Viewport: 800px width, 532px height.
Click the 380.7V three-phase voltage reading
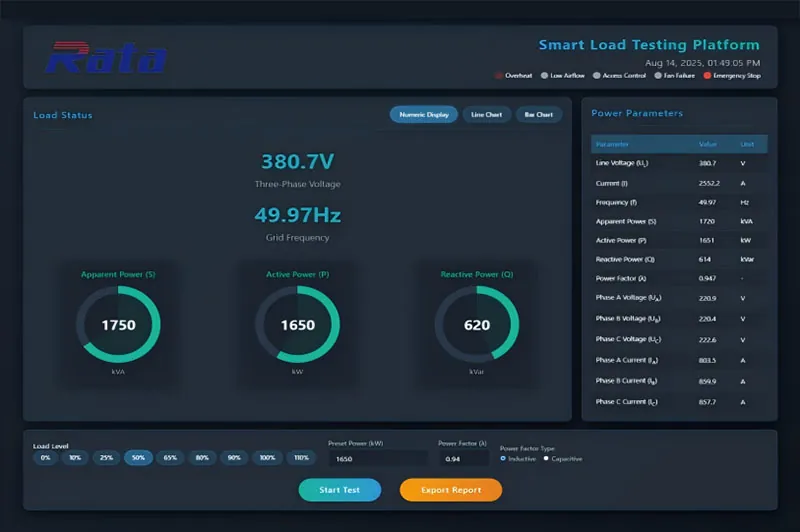(297, 162)
